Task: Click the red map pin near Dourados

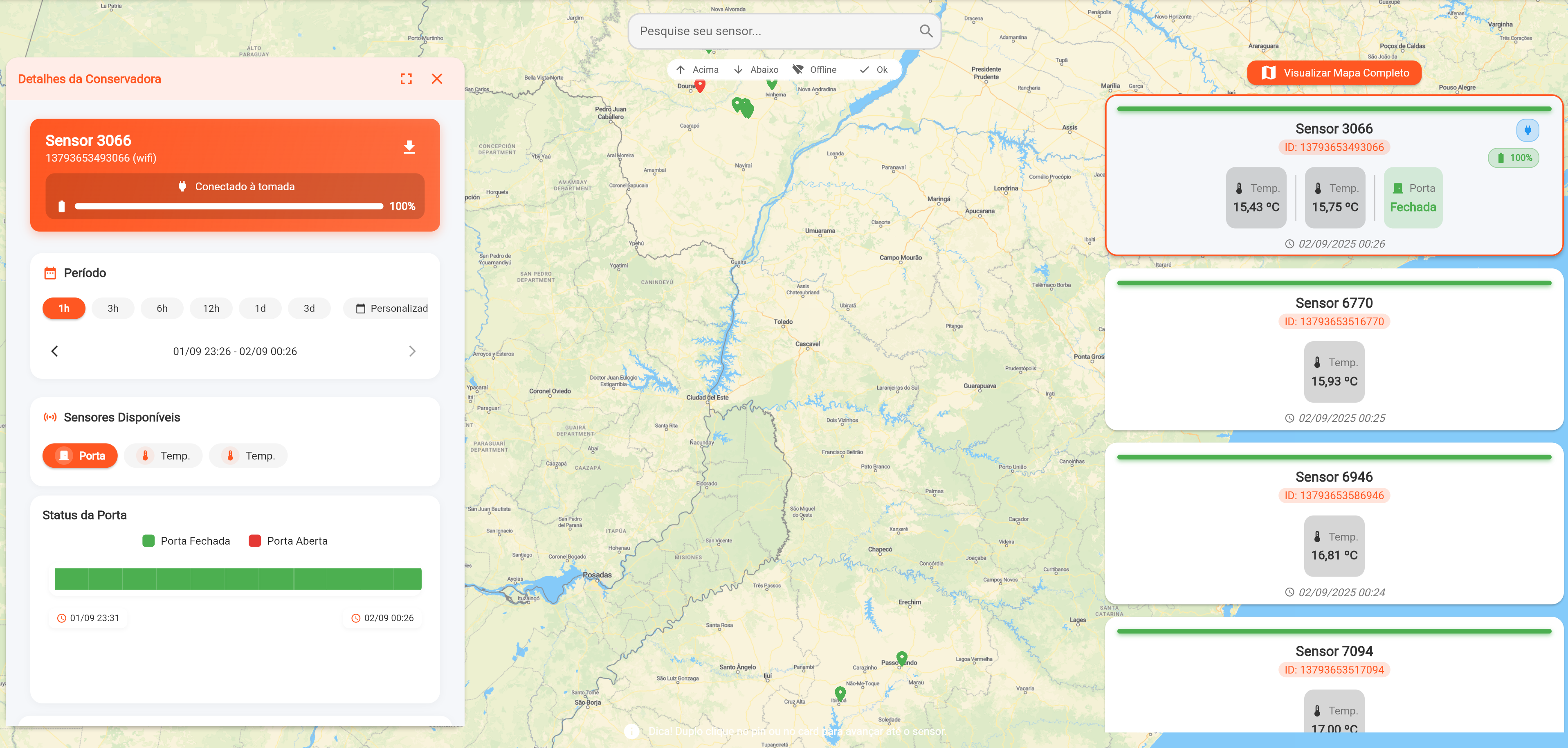Action: [700, 86]
